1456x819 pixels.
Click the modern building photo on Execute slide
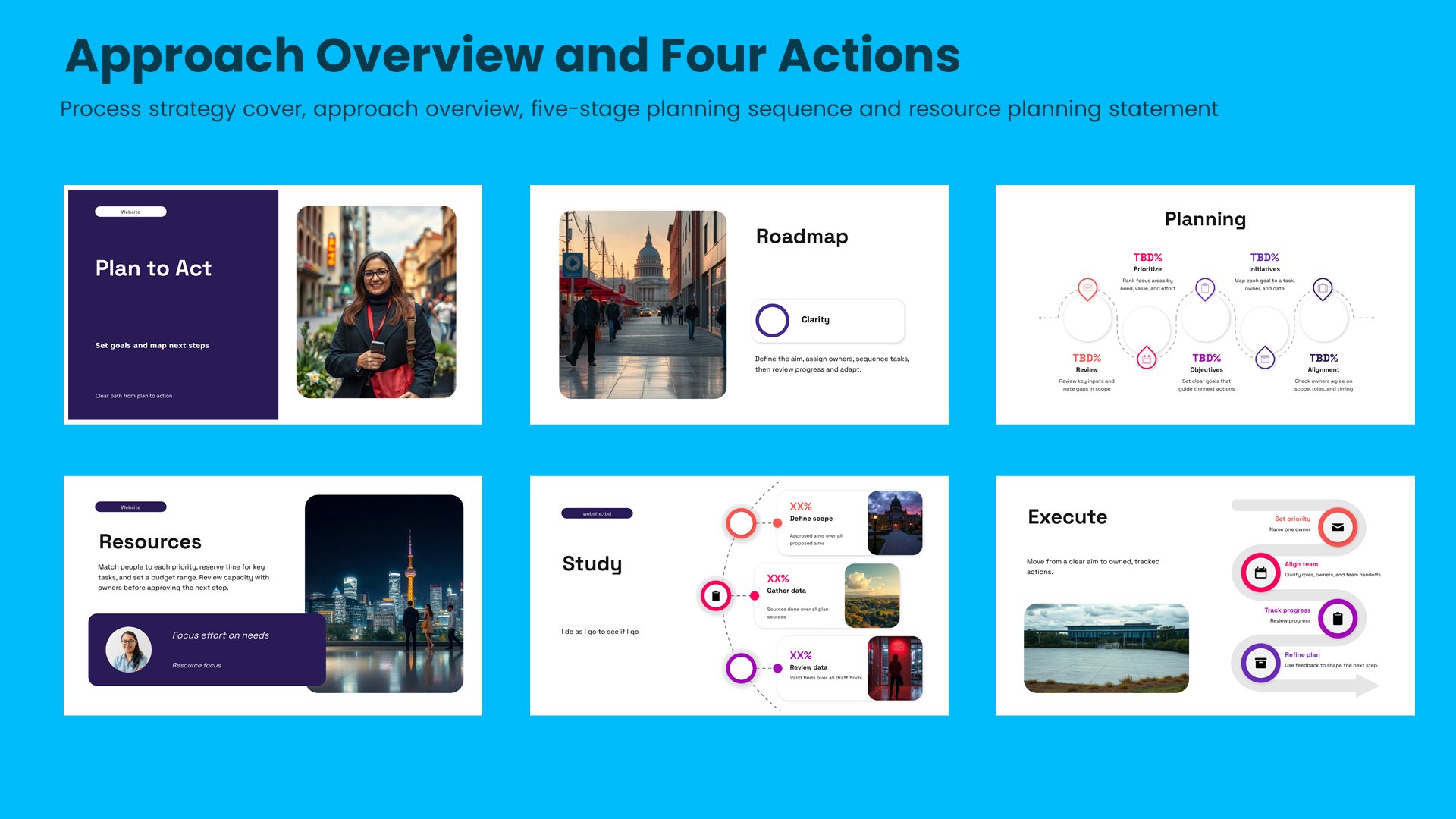point(1106,648)
